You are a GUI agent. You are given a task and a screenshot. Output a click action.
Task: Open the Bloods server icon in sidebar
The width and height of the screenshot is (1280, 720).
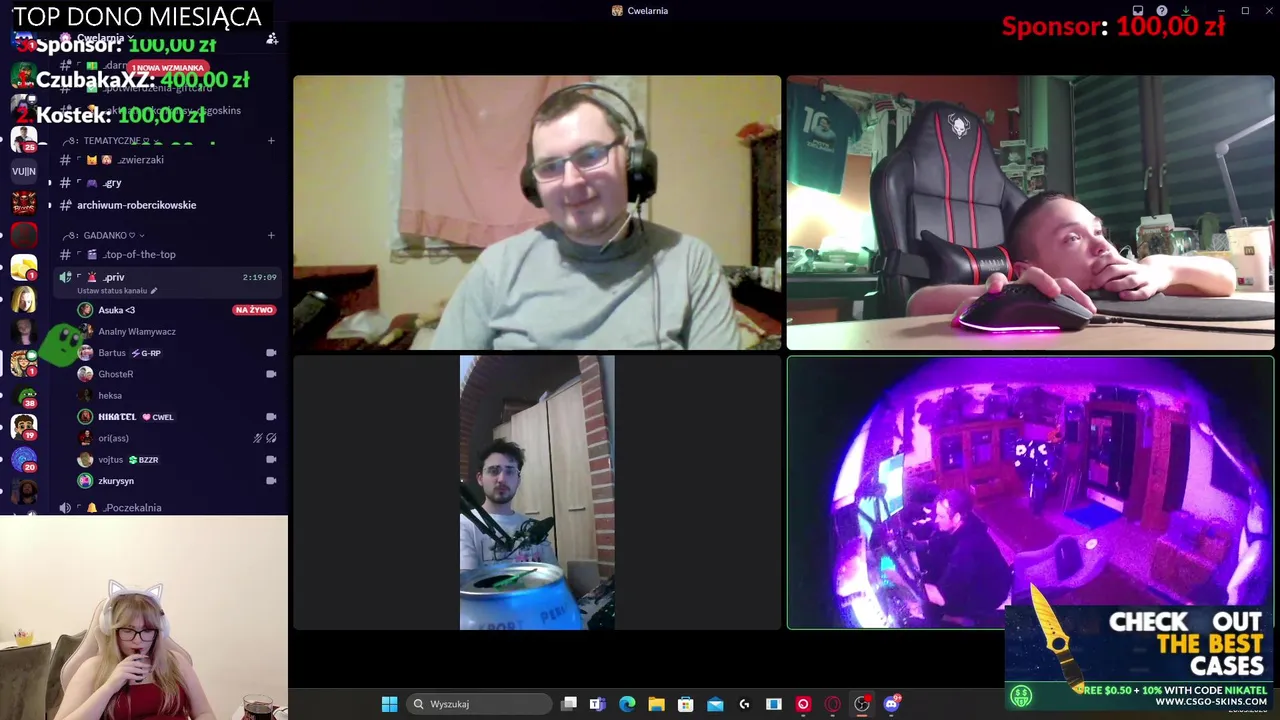coord(24,203)
